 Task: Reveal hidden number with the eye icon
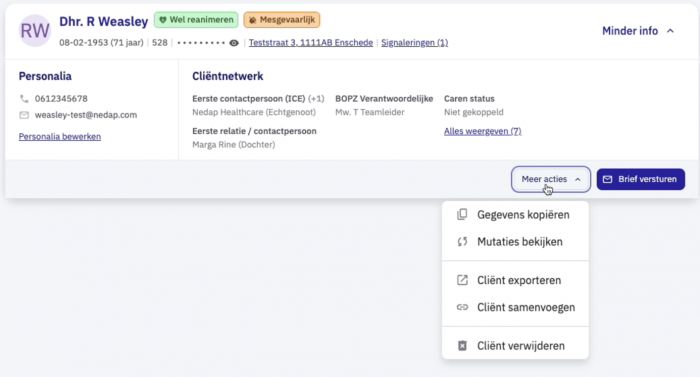[234, 43]
